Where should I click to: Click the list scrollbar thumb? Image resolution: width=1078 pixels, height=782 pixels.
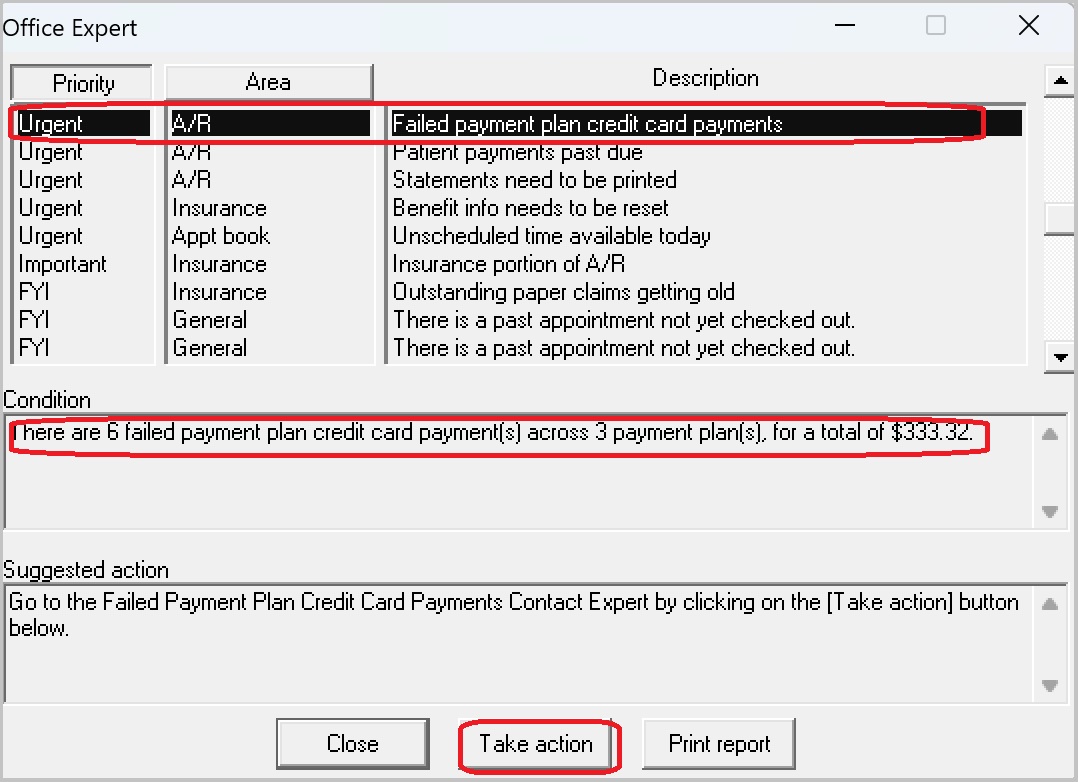[1058, 217]
